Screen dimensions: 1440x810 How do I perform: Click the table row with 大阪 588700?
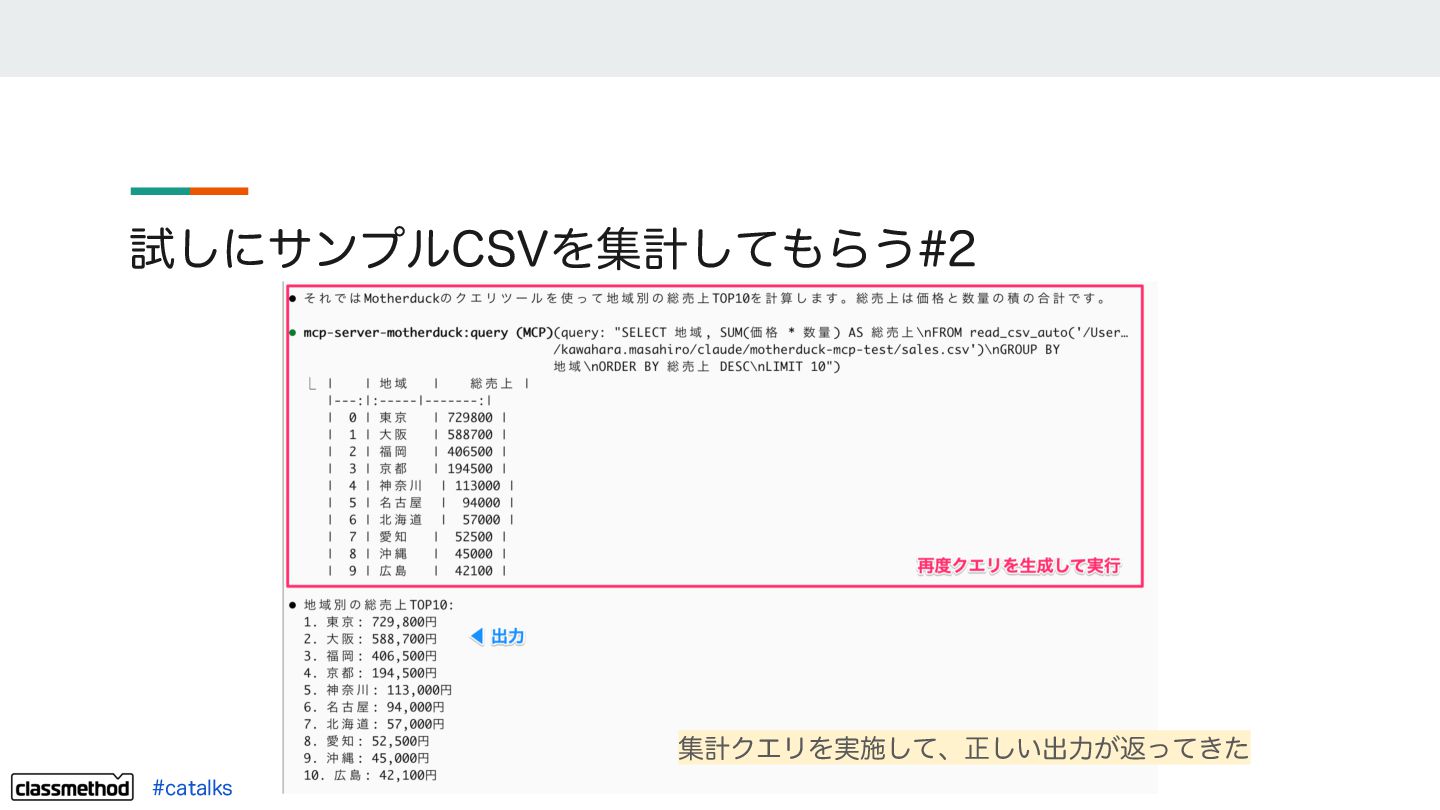click(418, 434)
